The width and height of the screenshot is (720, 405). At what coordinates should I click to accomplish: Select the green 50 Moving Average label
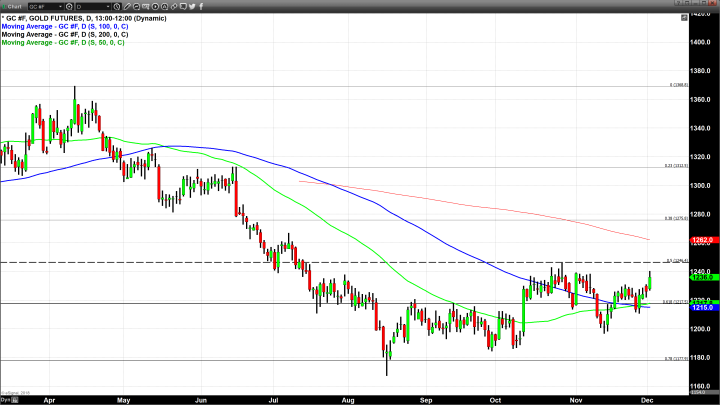pyautogui.click(x=62, y=43)
